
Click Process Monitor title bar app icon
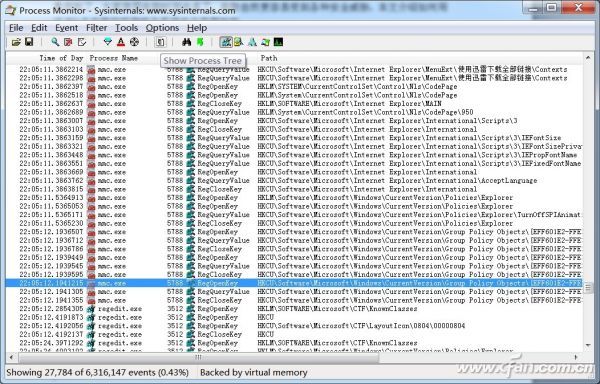coord(11,10)
